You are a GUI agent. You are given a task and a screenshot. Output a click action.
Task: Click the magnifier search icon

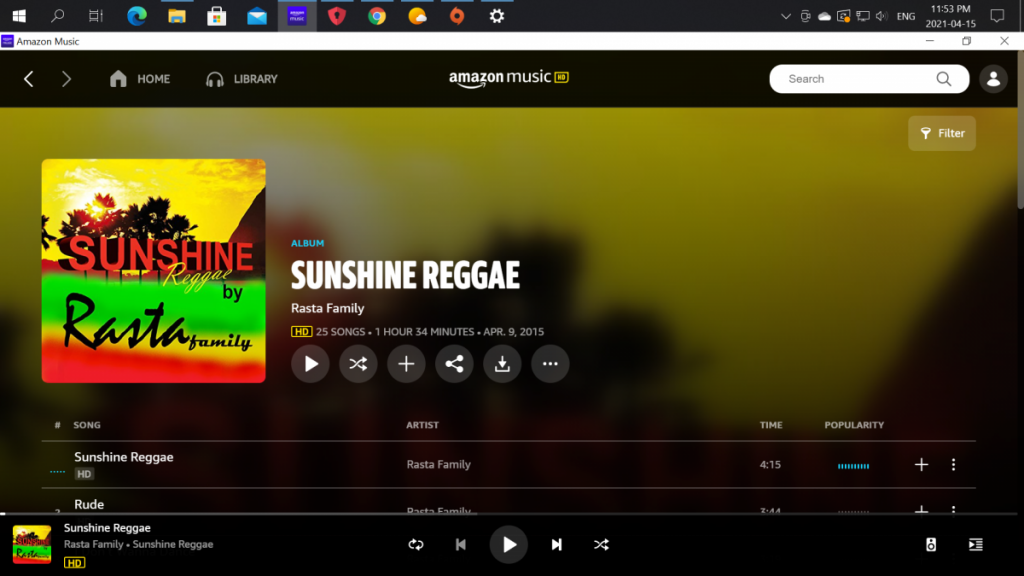coord(944,79)
